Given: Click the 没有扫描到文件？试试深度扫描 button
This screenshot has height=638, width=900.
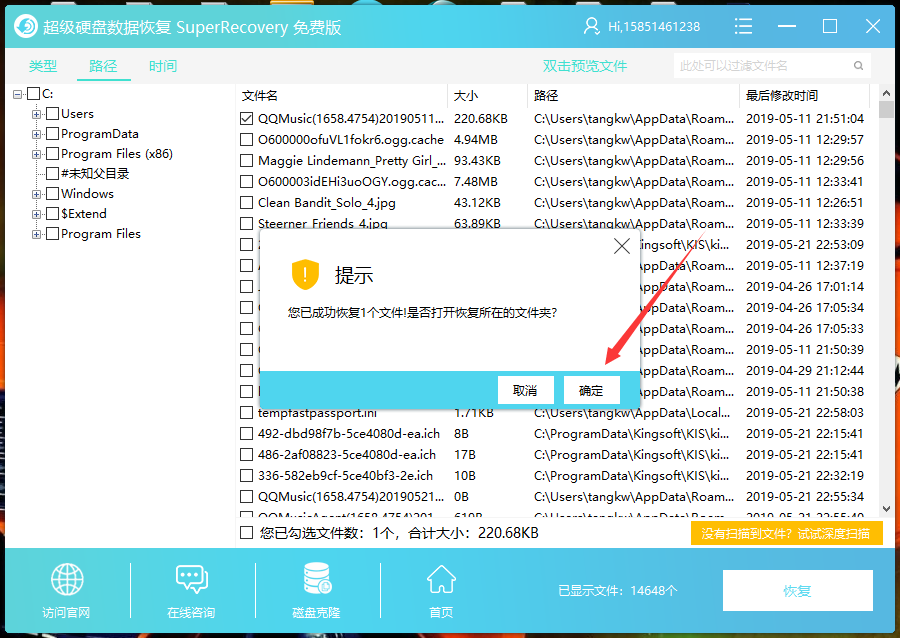Looking at the screenshot, I should [x=786, y=534].
